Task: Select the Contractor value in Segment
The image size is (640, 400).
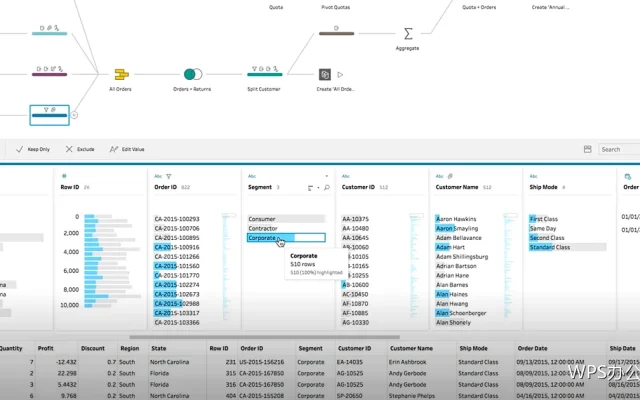Action: (x=286, y=228)
